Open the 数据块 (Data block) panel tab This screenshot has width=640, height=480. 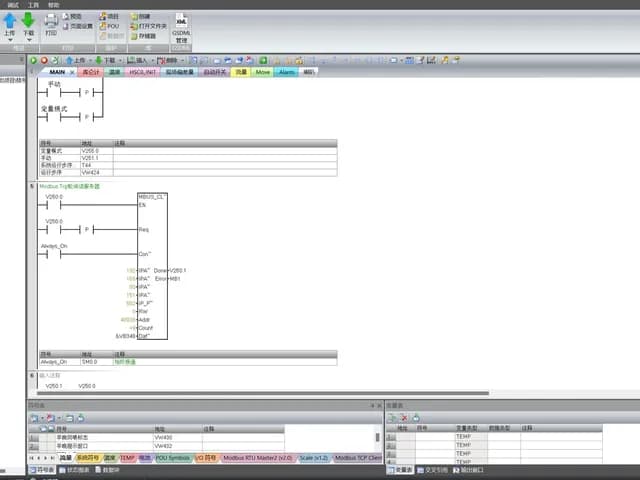(x=107, y=470)
